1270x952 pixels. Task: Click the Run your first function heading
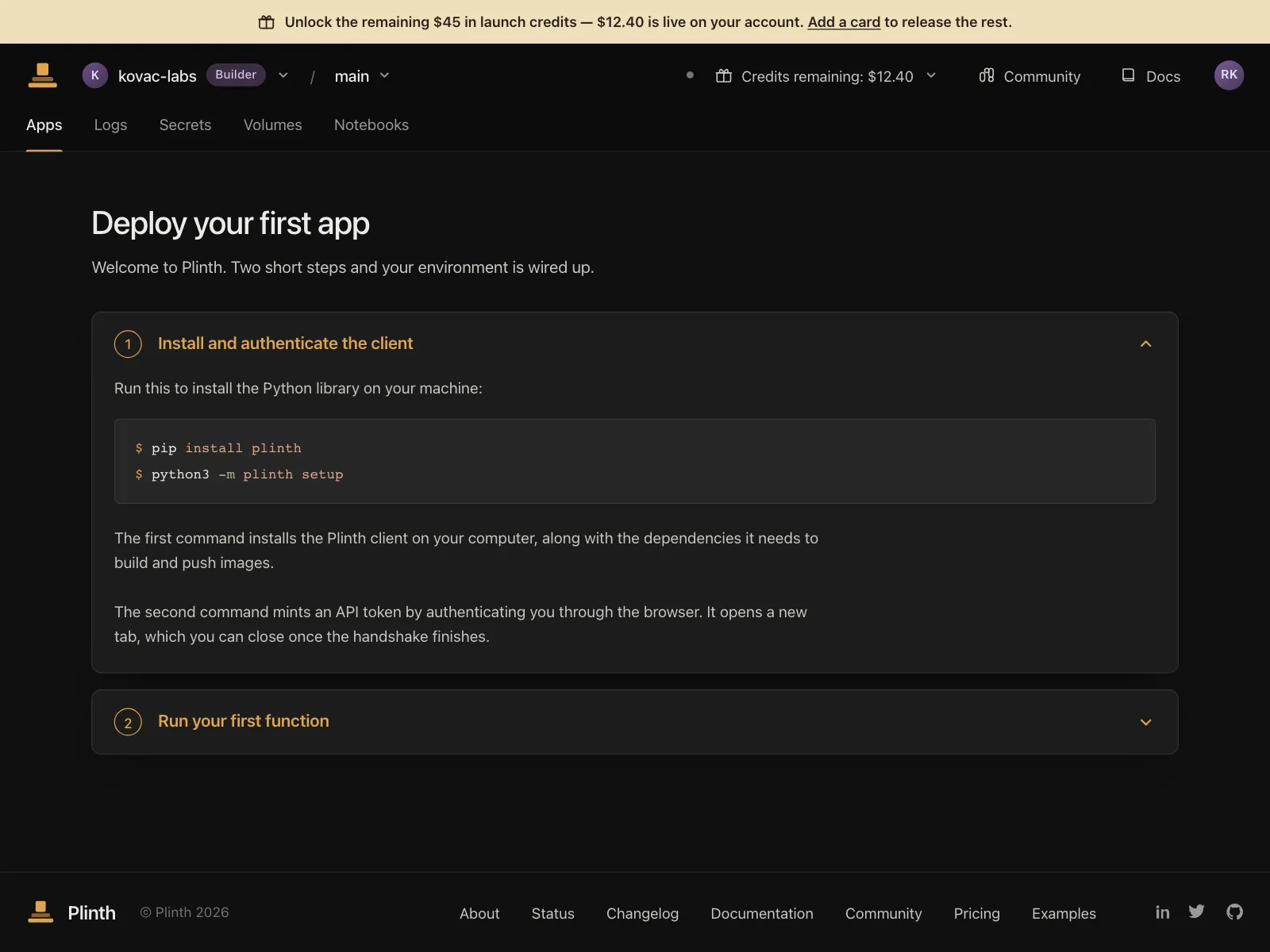point(243,721)
